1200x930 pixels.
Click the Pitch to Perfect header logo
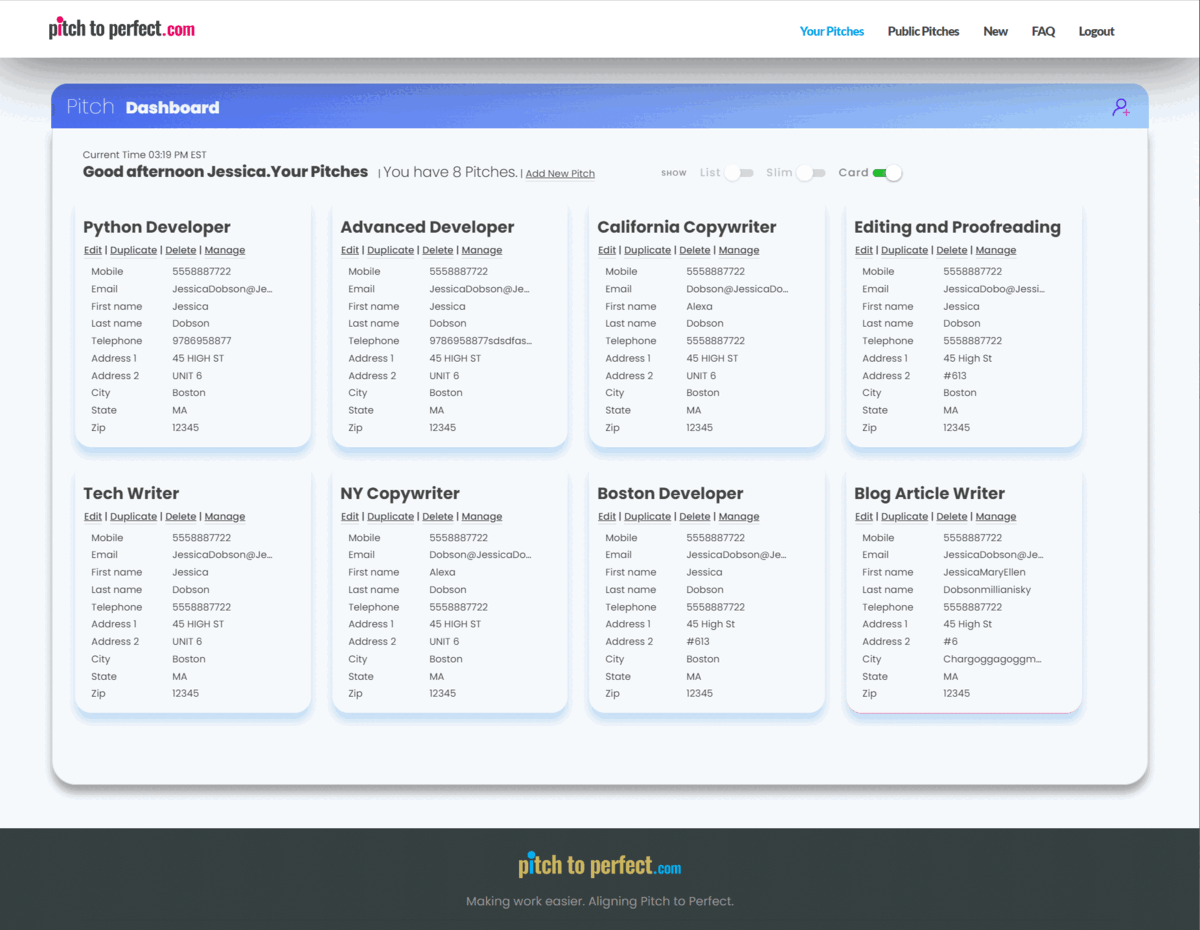click(122, 30)
